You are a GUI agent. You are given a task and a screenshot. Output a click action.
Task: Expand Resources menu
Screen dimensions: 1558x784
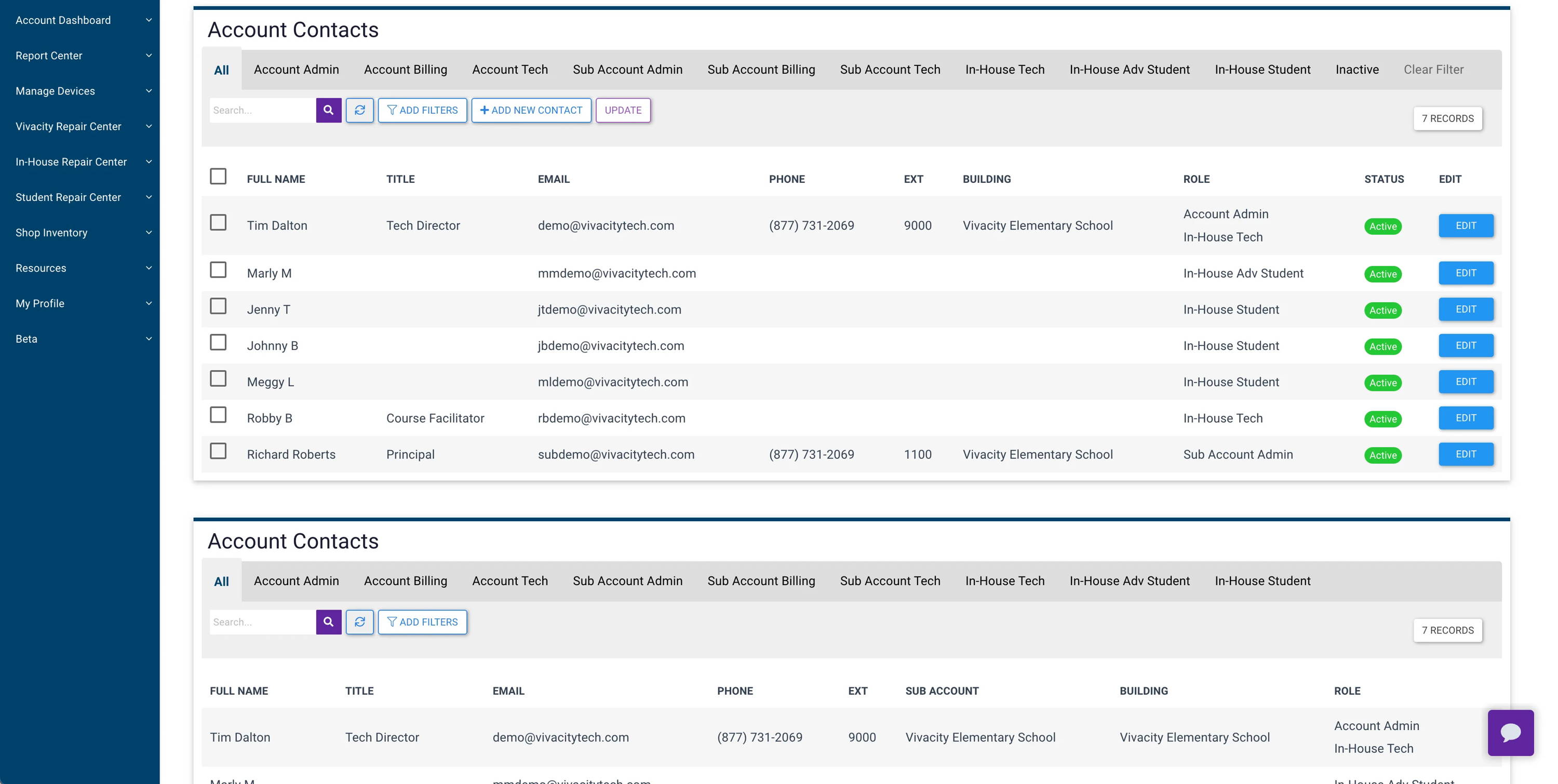[80, 268]
